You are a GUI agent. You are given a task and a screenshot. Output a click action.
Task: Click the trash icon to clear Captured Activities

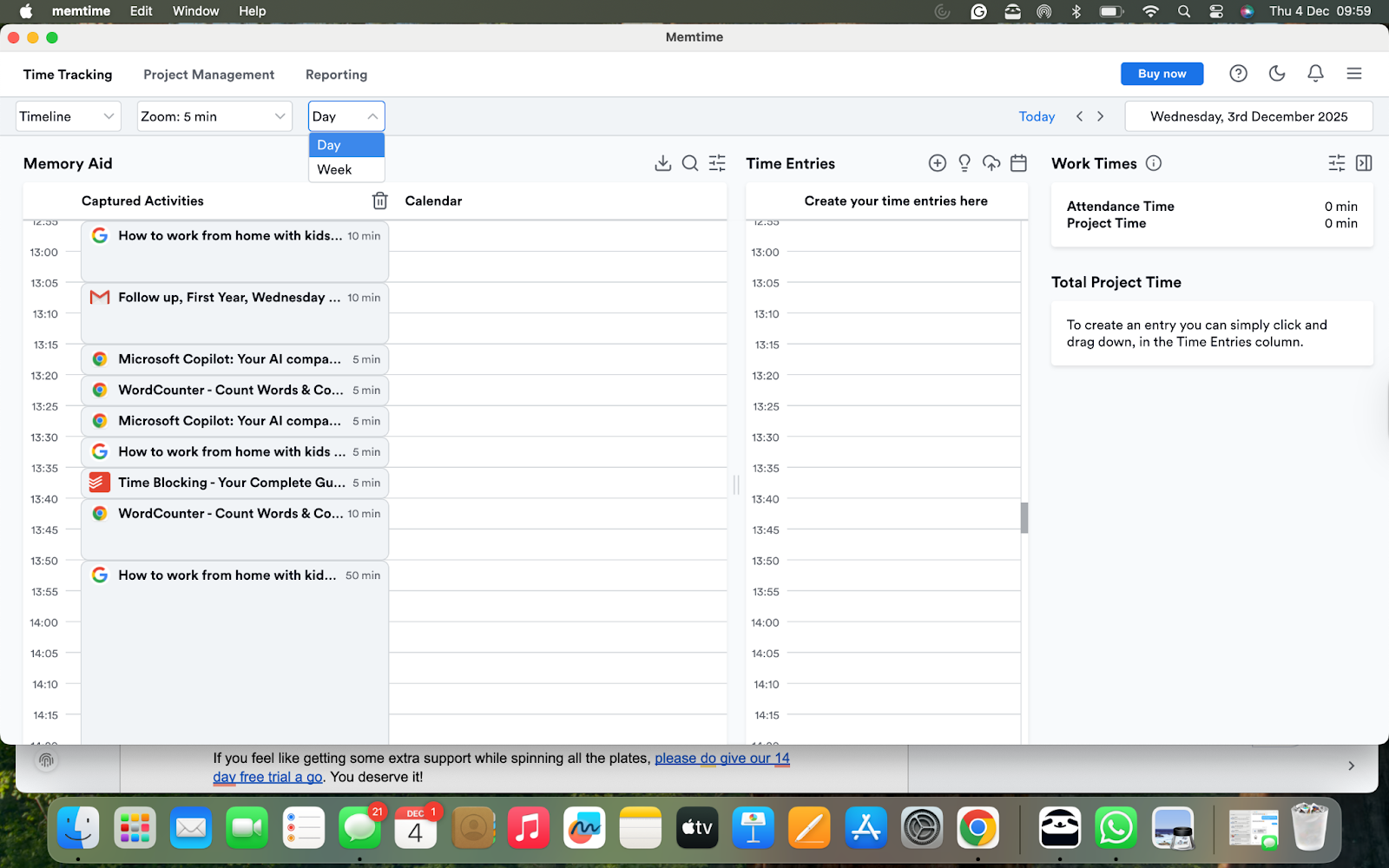click(379, 200)
